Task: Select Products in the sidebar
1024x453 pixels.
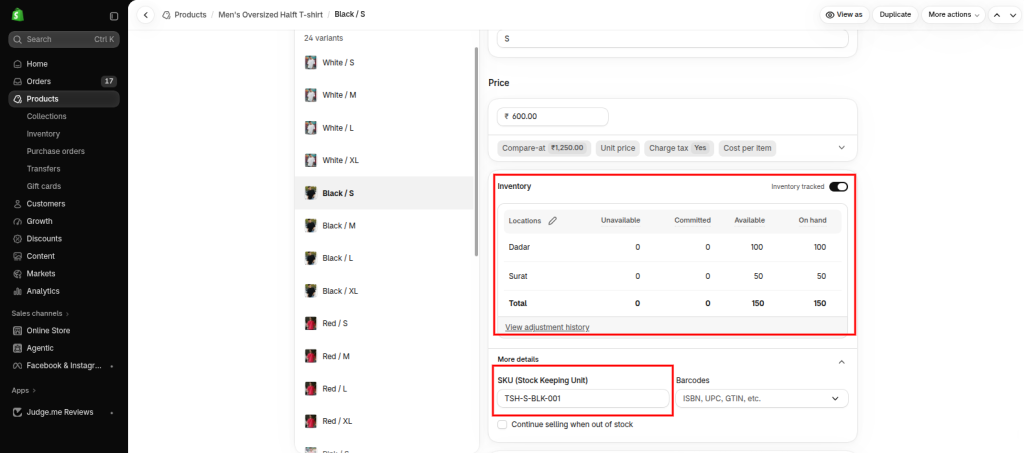Action: (x=63, y=99)
